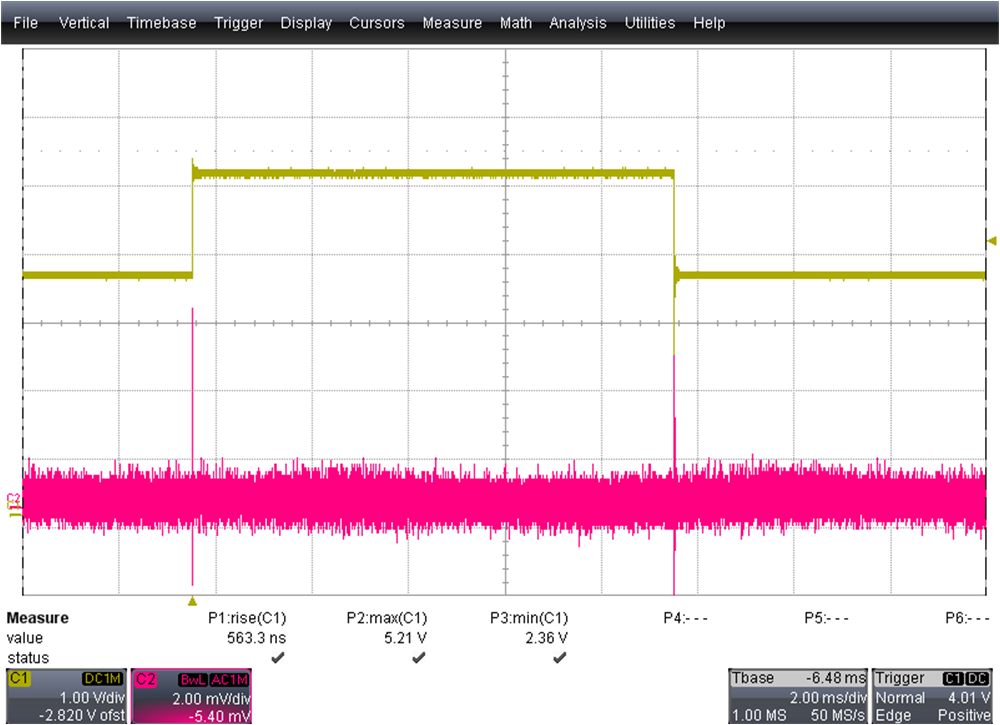Click the yellow trigger level arrow marker
The height and width of the screenshot is (725, 1000).
[992, 240]
